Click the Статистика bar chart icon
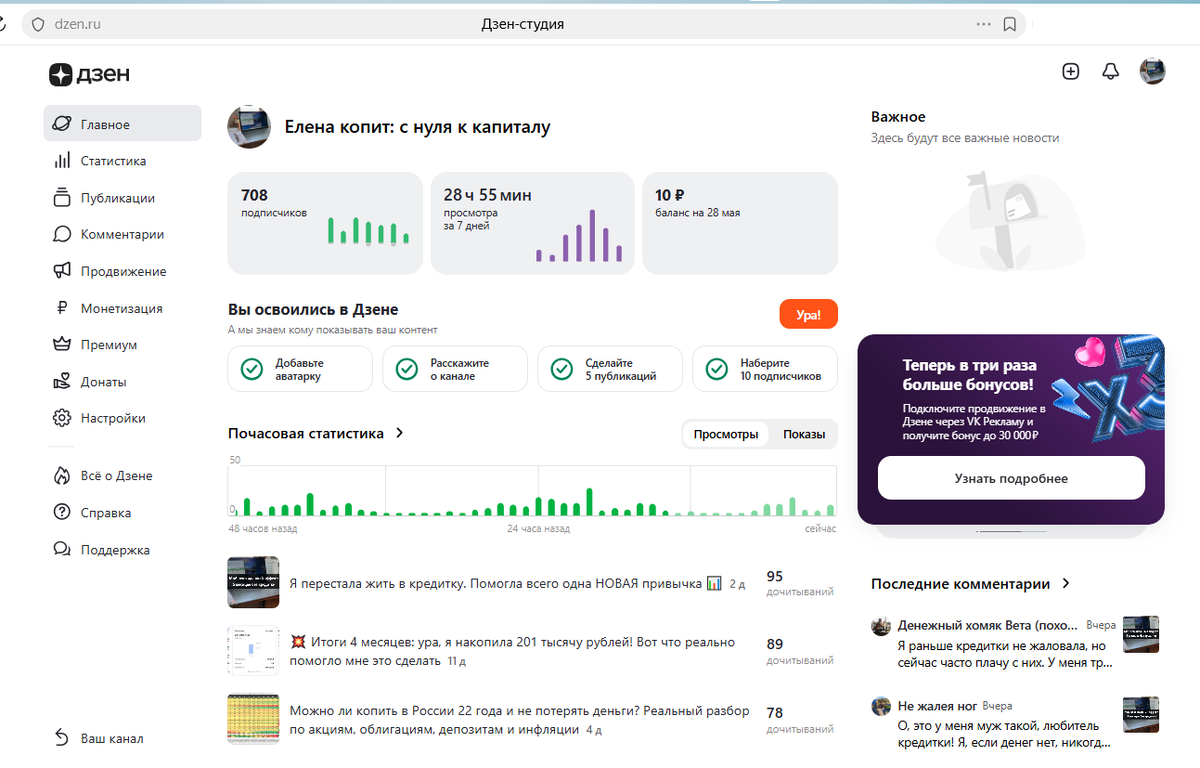1200x768 pixels. point(62,161)
